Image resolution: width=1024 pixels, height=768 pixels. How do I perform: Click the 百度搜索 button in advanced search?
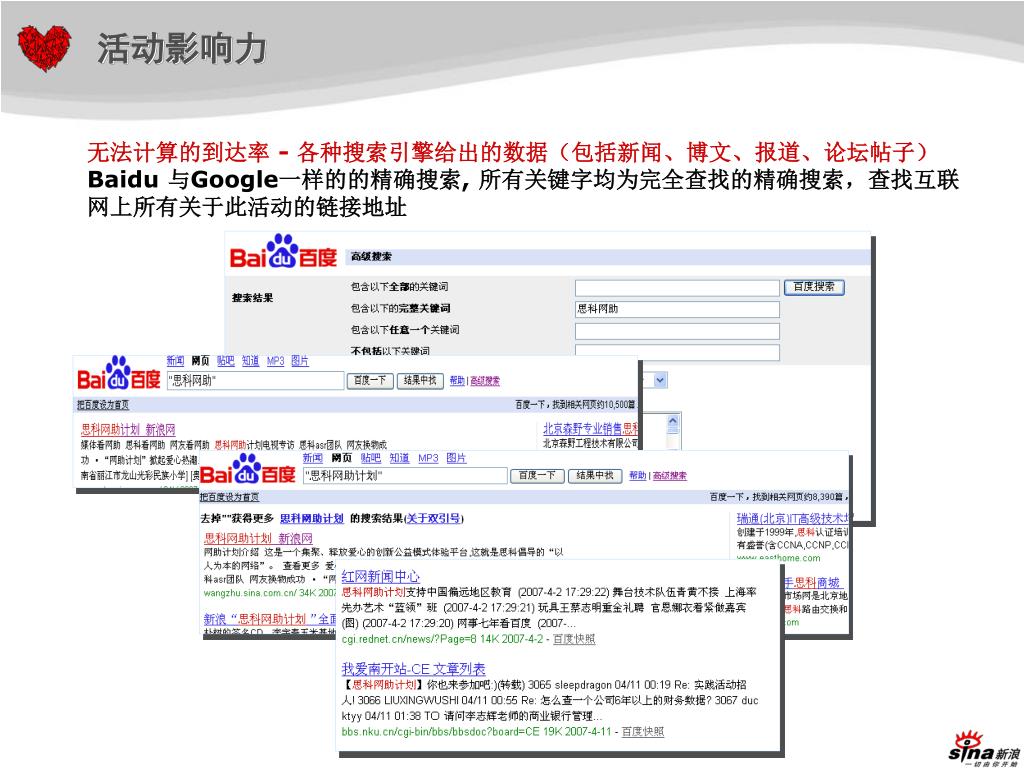(814, 287)
